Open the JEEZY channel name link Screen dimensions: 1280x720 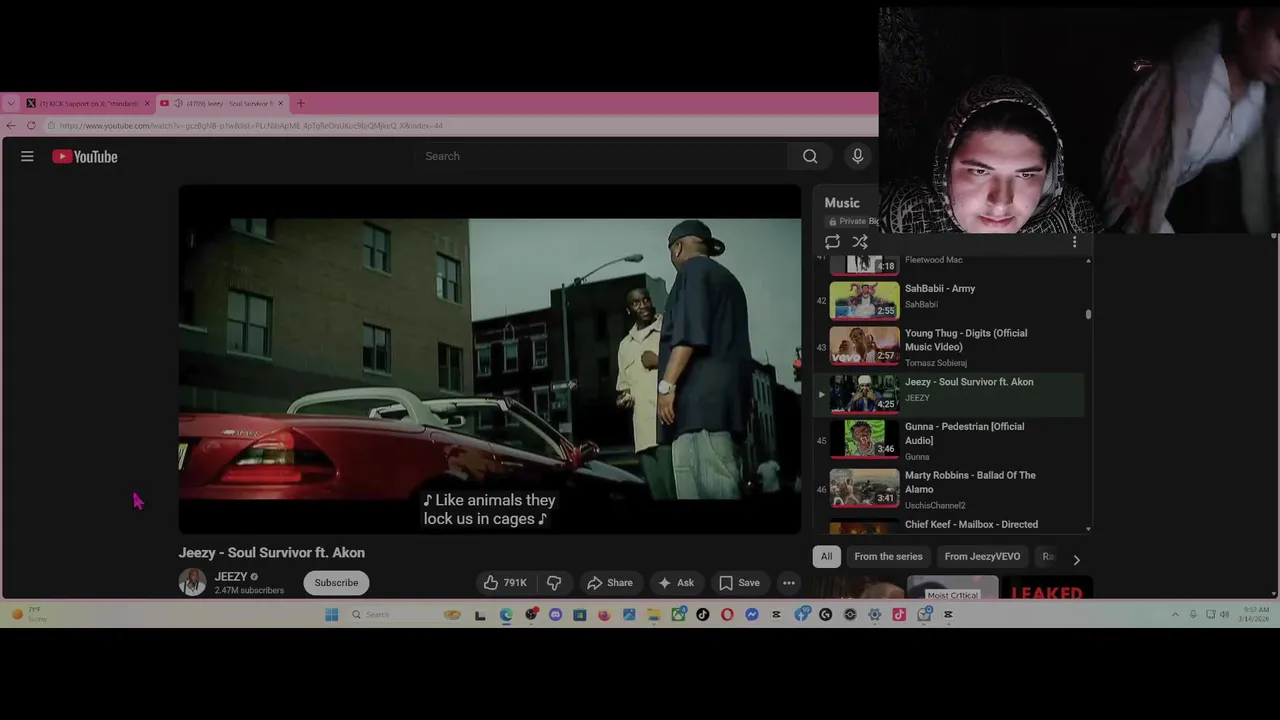(230, 577)
